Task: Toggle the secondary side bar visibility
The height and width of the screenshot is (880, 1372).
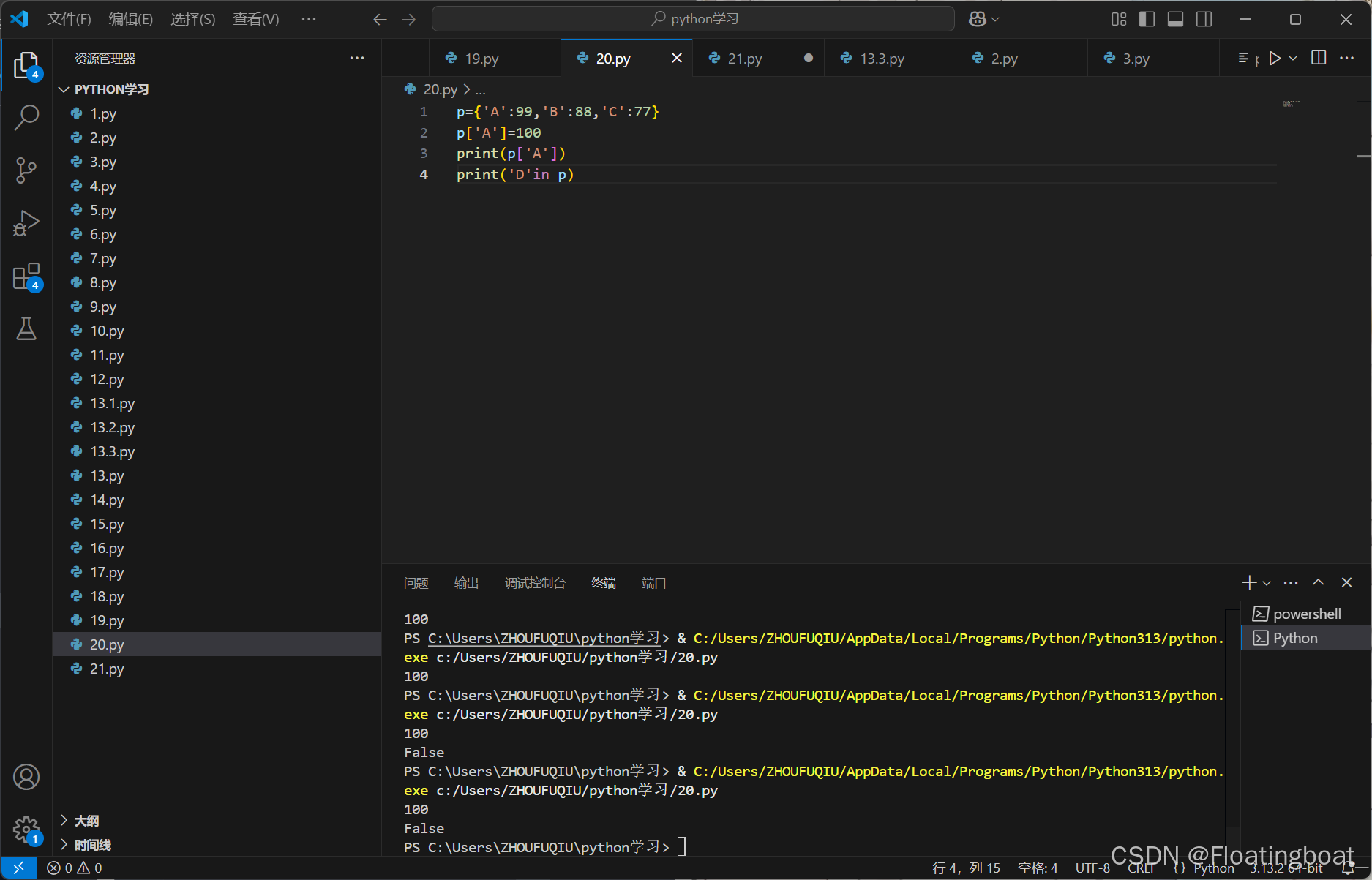Action: pyautogui.click(x=1204, y=19)
